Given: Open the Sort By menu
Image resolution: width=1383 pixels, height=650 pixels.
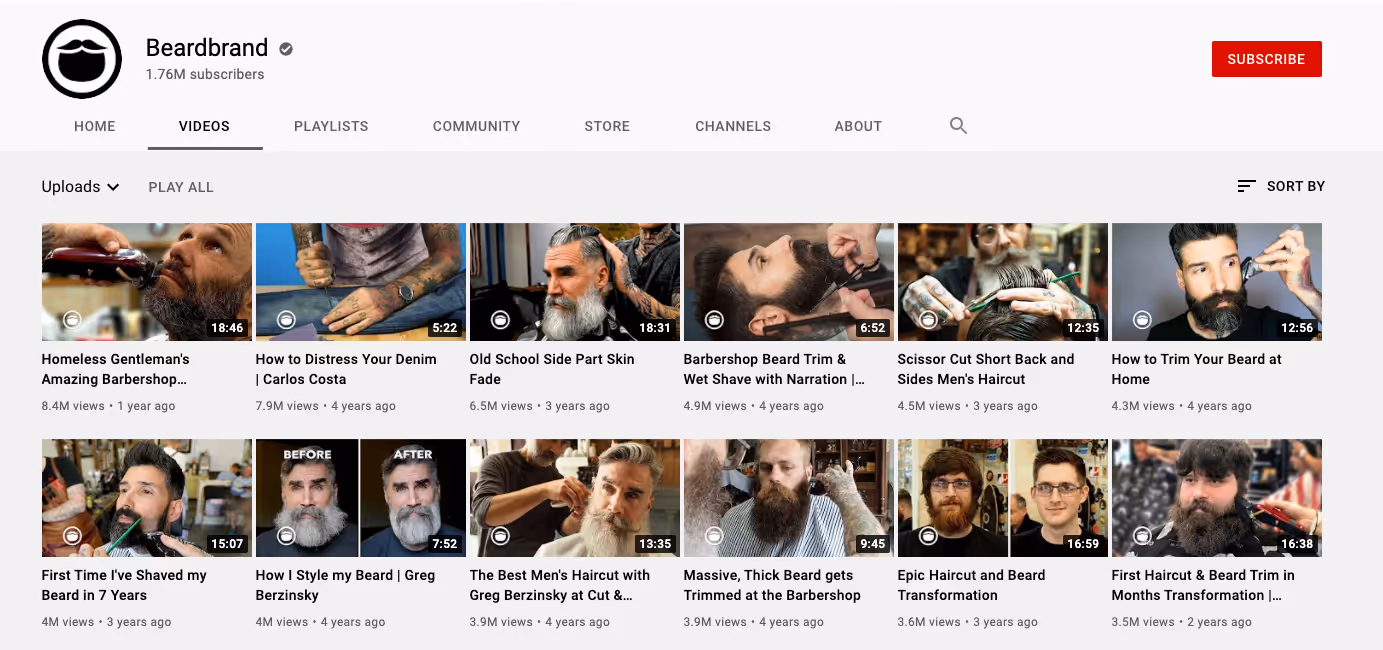Looking at the screenshot, I should pyautogui.click(x=1281, y=186).
